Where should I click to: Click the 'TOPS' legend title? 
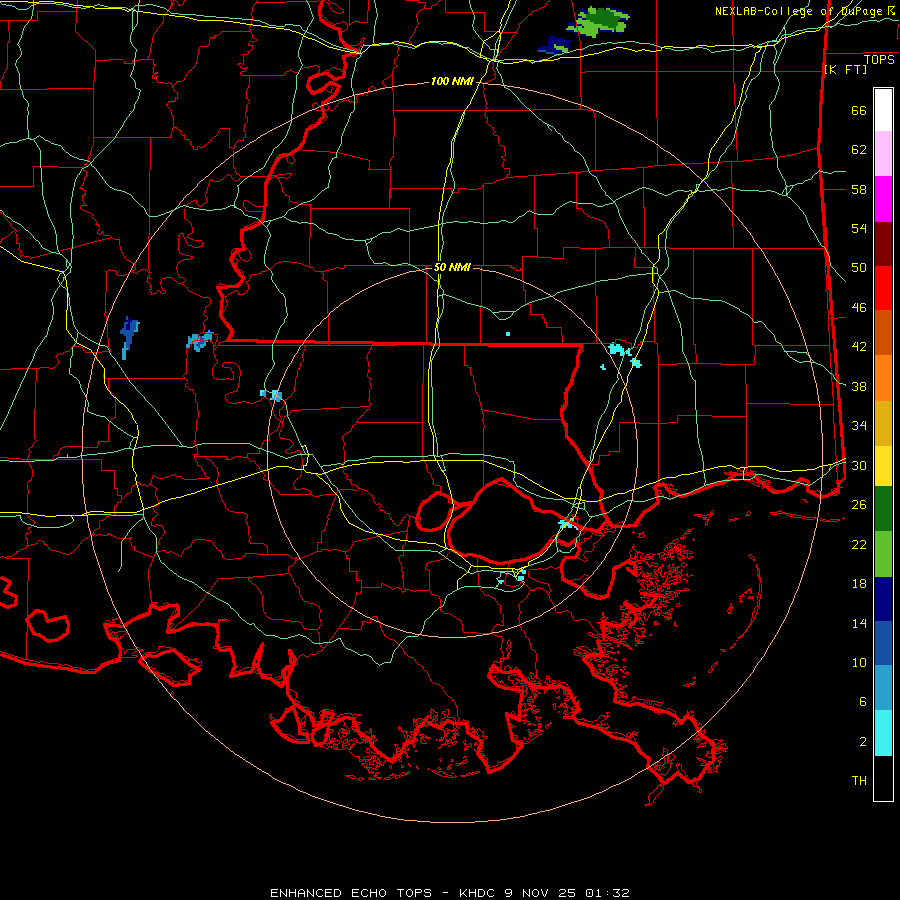click(879, 60)
